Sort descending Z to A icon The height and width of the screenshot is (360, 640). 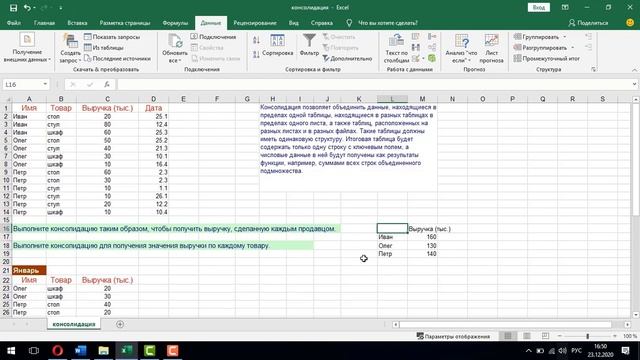click(x=256, y=54)
